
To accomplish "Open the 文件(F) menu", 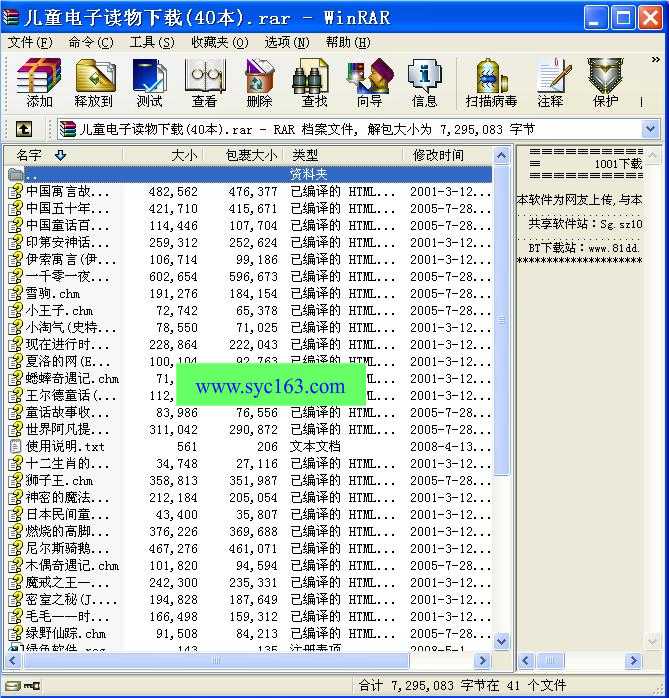I will (x=30, y=42).
